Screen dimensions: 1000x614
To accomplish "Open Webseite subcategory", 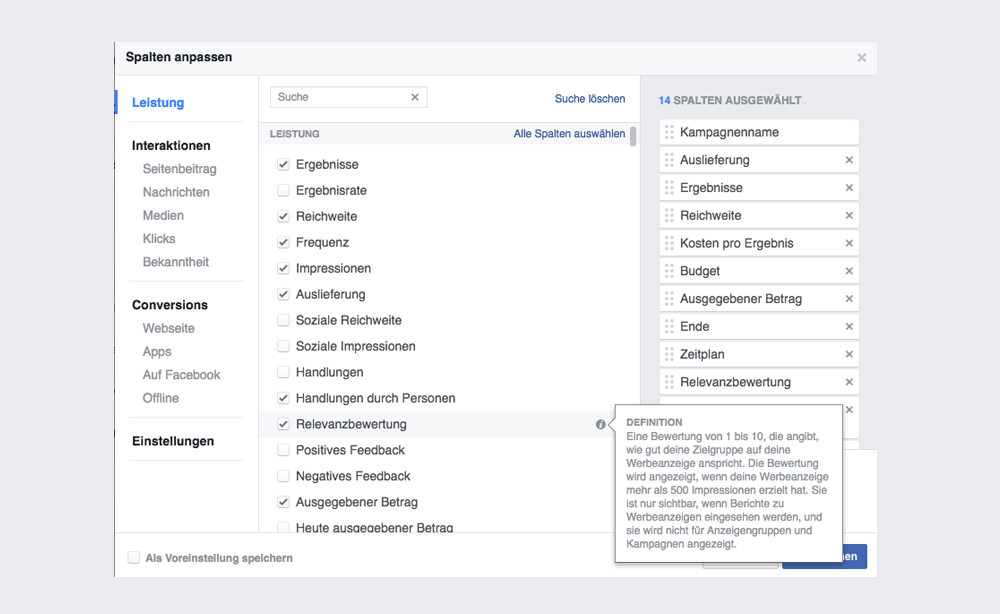I will tap(168, 328).
